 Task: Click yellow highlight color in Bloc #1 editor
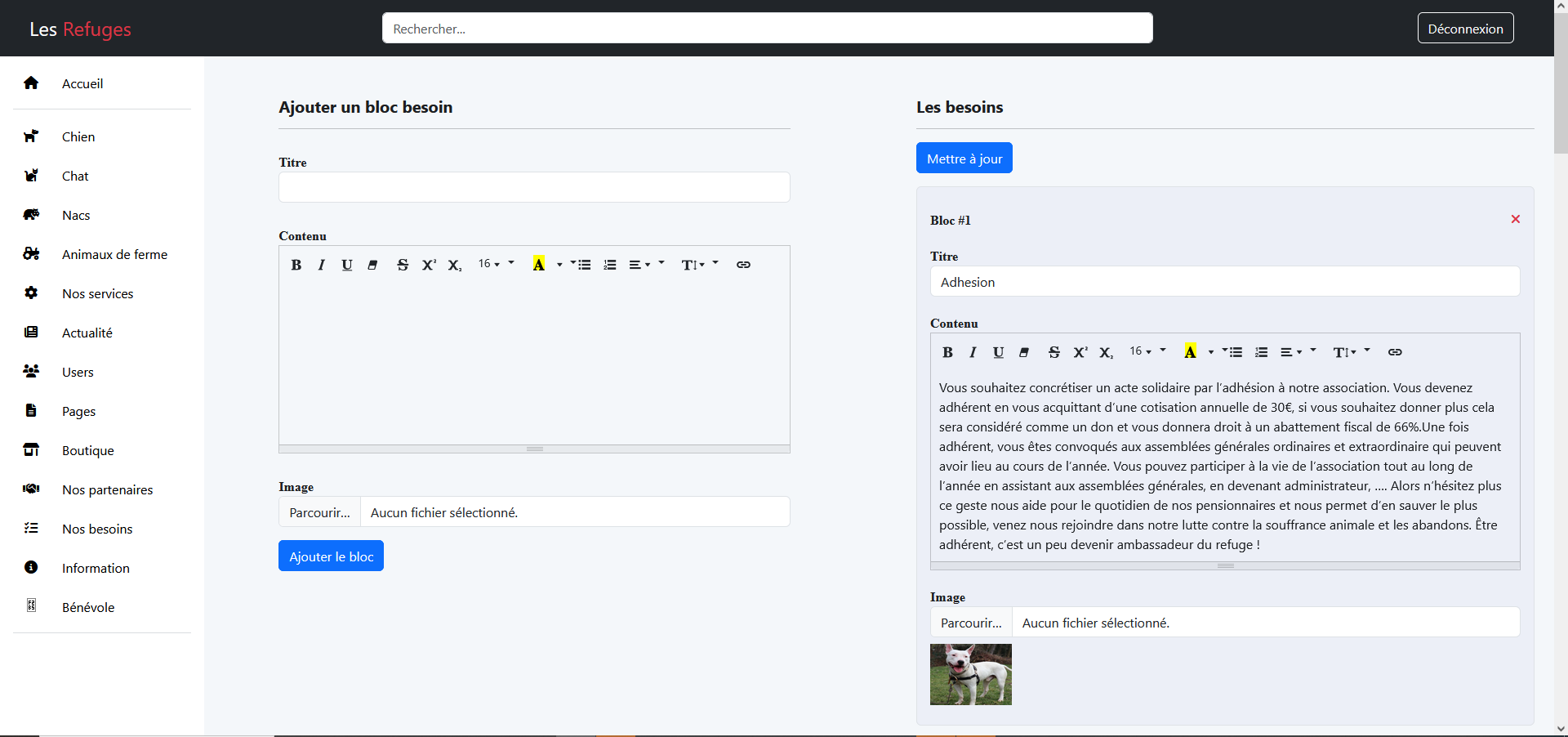pos(1190,352)
